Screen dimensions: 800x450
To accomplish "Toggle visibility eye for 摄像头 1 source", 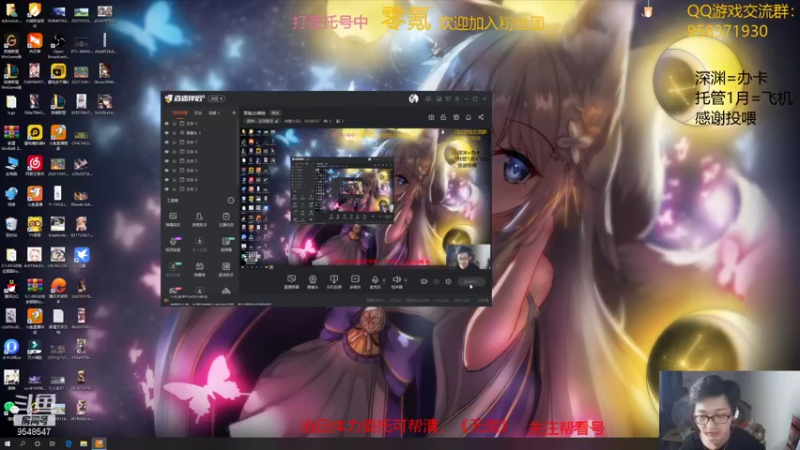I will [x=166, y=133].
